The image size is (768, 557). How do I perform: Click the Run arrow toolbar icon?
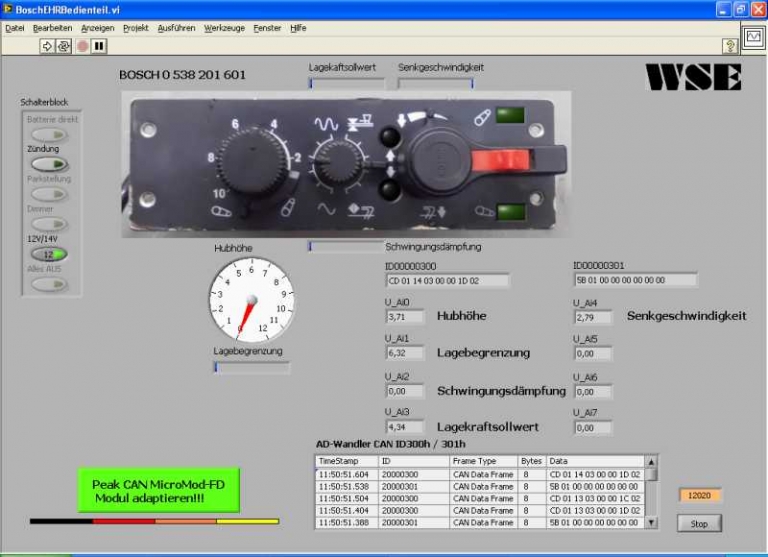47,46
